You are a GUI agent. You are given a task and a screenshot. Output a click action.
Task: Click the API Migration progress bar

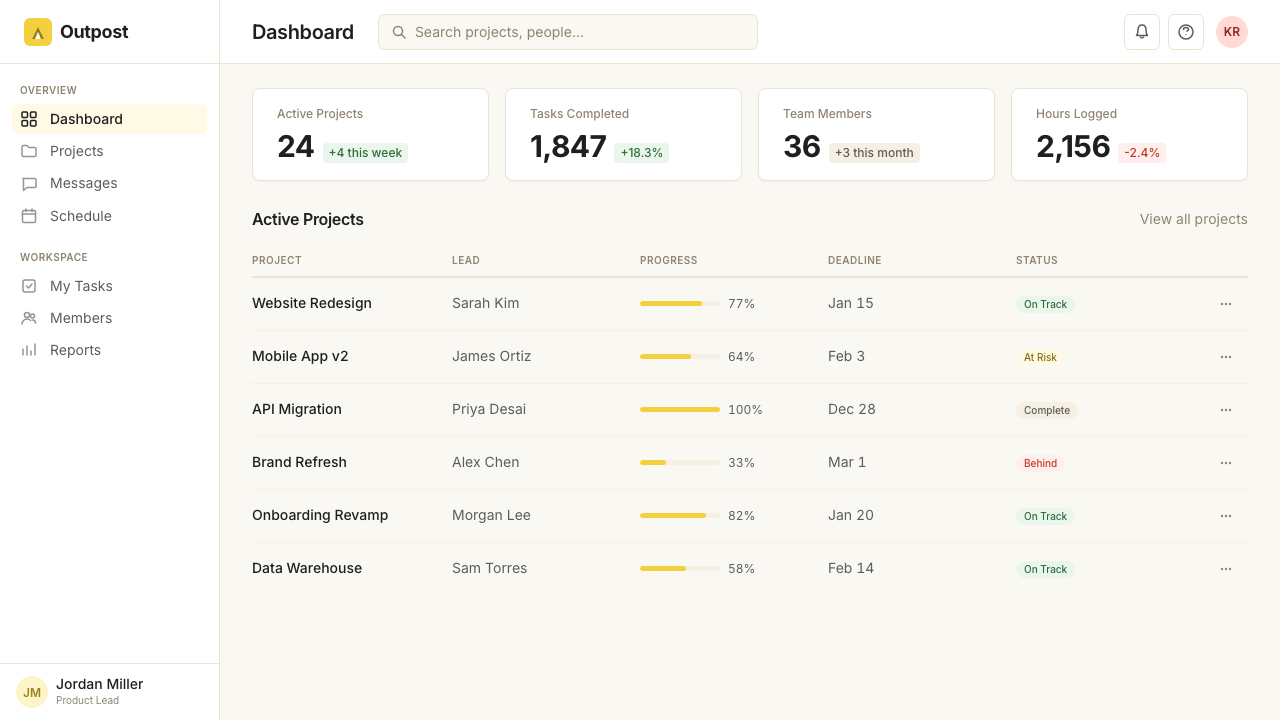click(680, 409)
